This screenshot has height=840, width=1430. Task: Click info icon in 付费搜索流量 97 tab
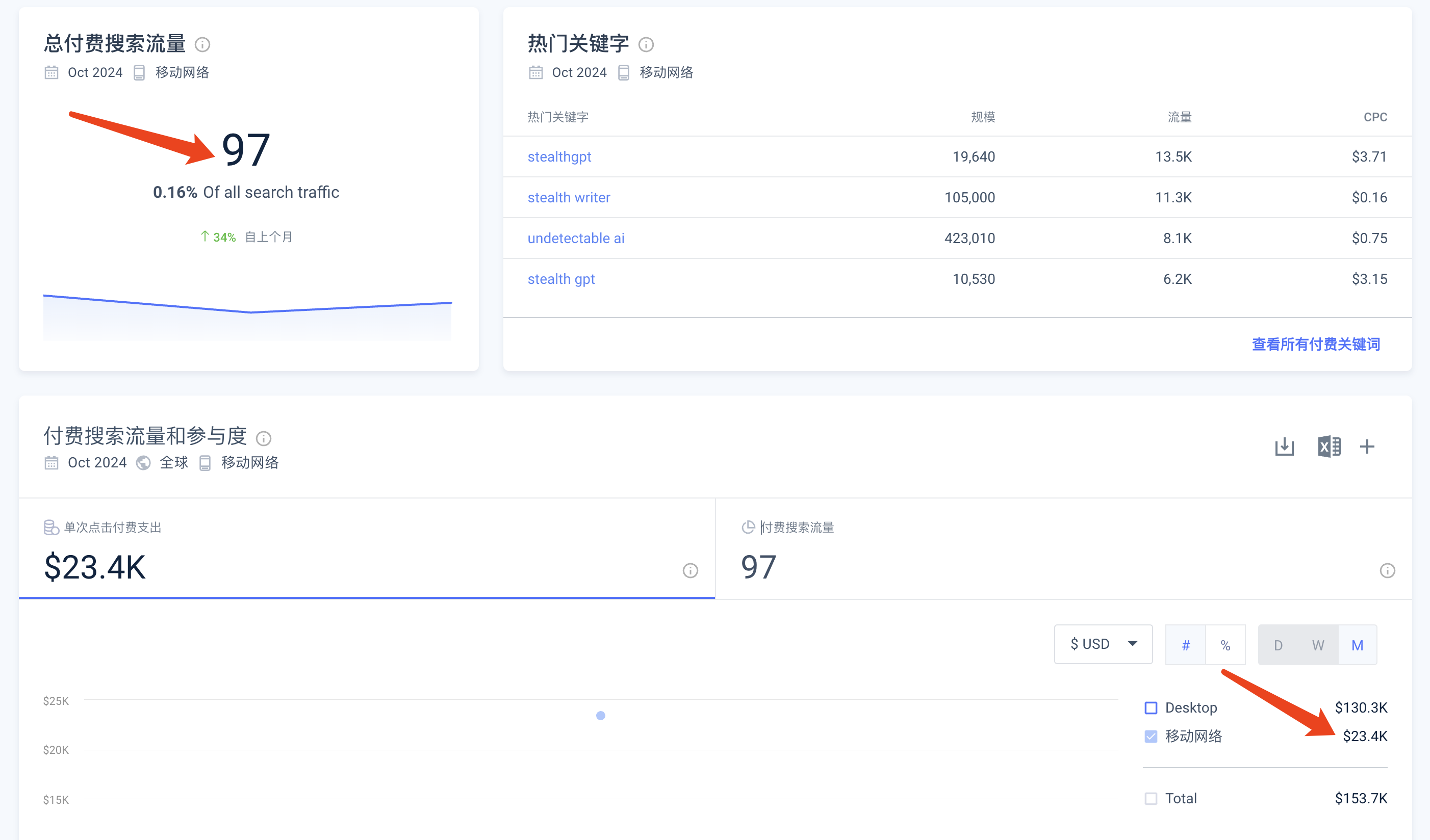tap(1387, 570)
